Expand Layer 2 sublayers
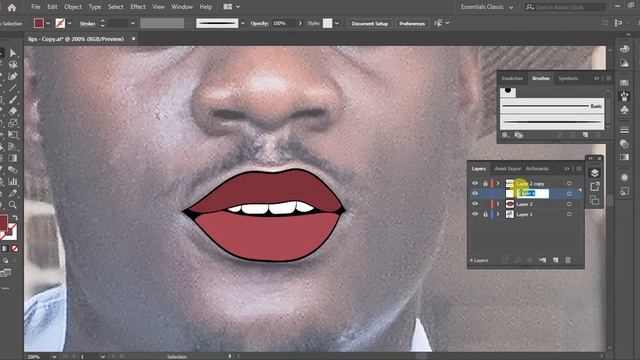The height and width of the screenshot is (360, 640). pos(498,204)
